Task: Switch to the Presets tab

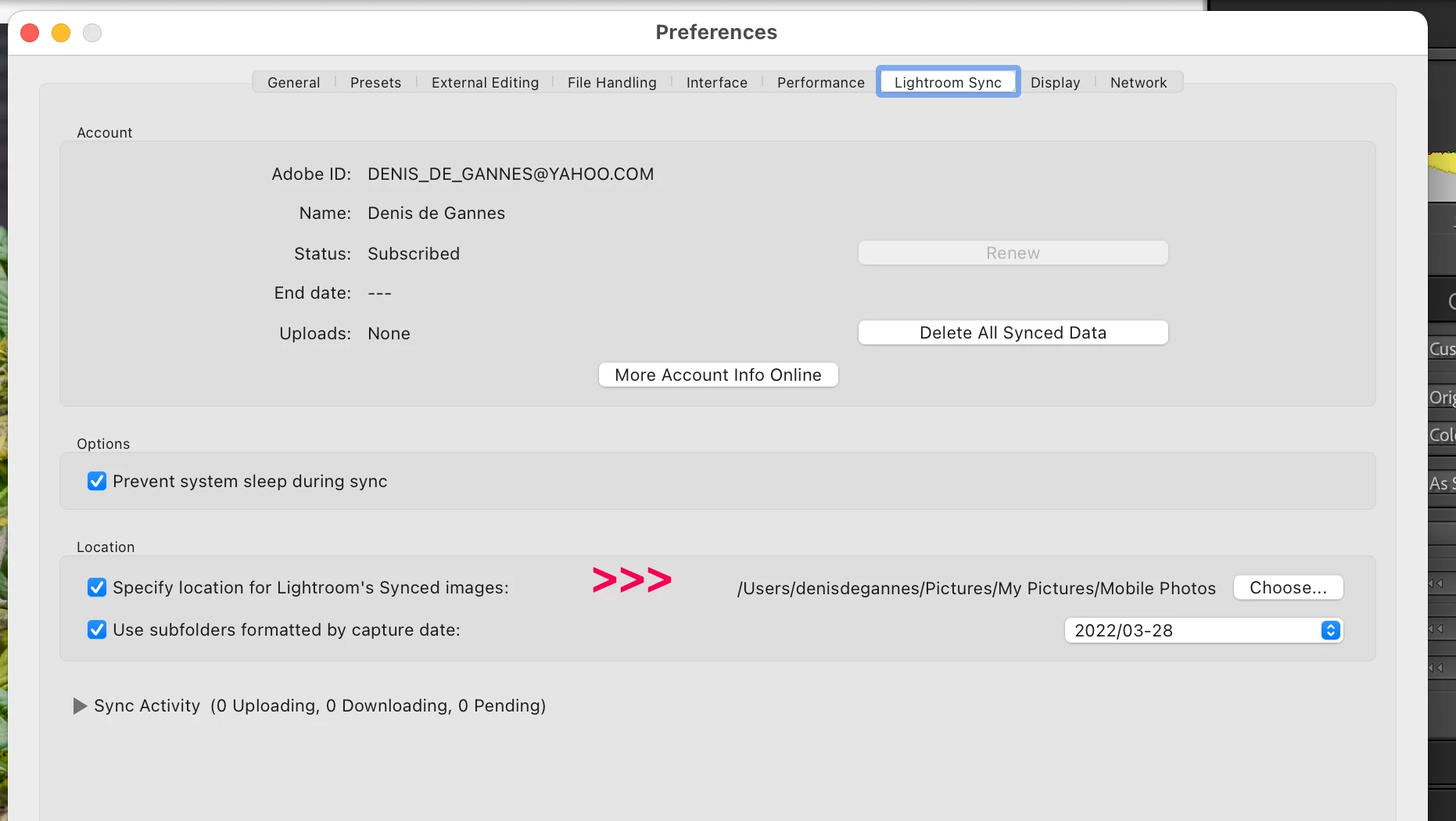Action: [375, 82]
